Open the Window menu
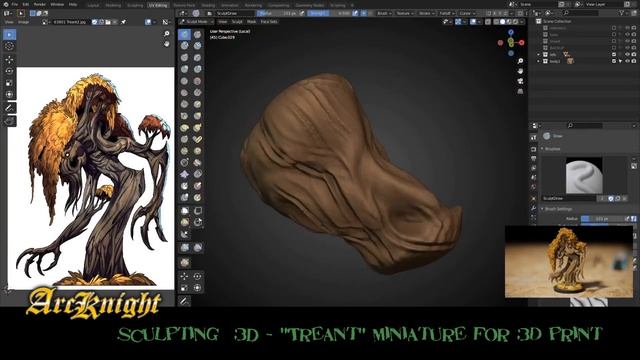The height and width of the screenshot is (360, 640). click(x=57, y=4)
